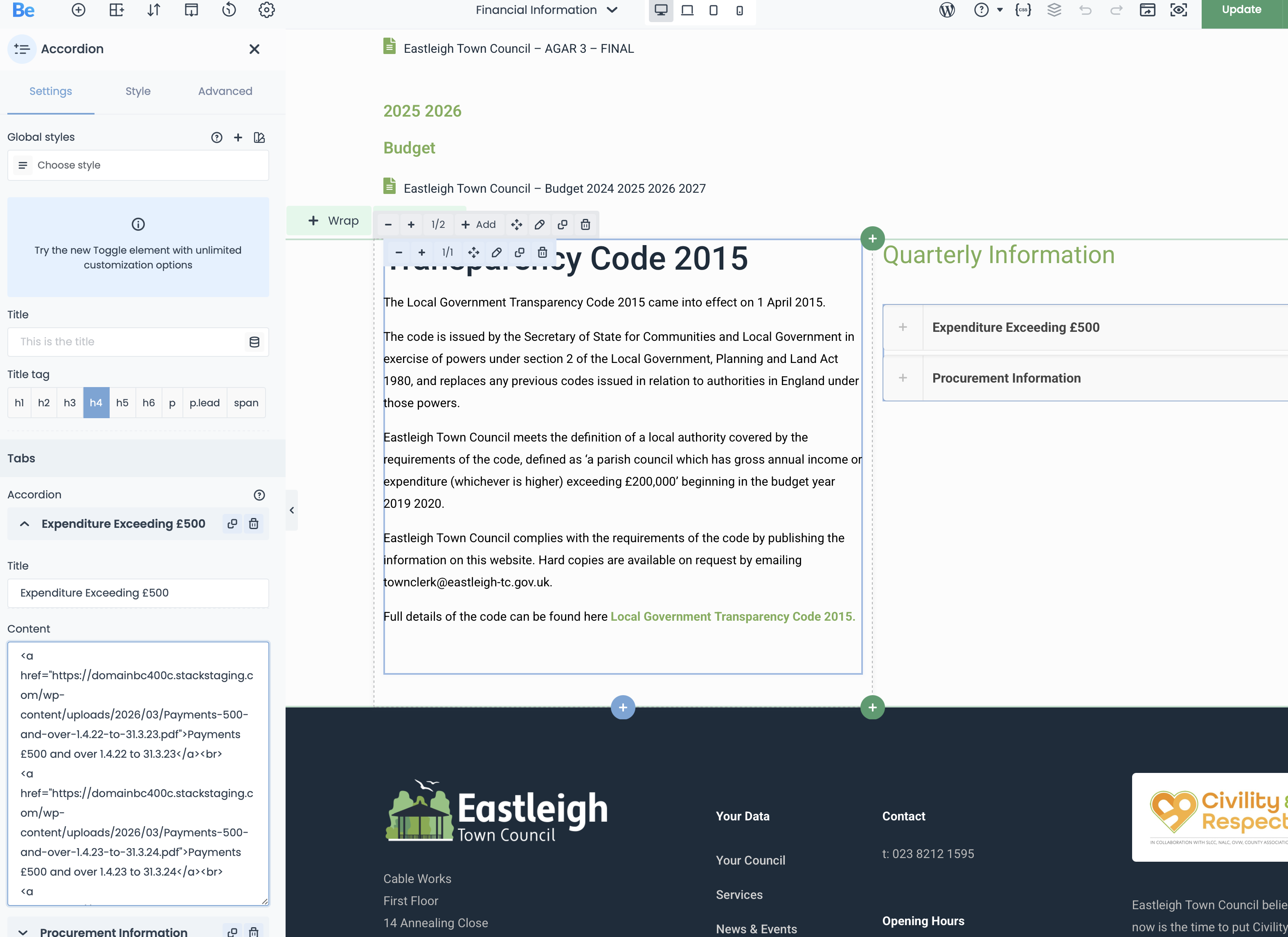Collapse the Expenditure Exceeding £500 accordion item
The height and width of the screenshot is (937, 1288).
[25, 524]
